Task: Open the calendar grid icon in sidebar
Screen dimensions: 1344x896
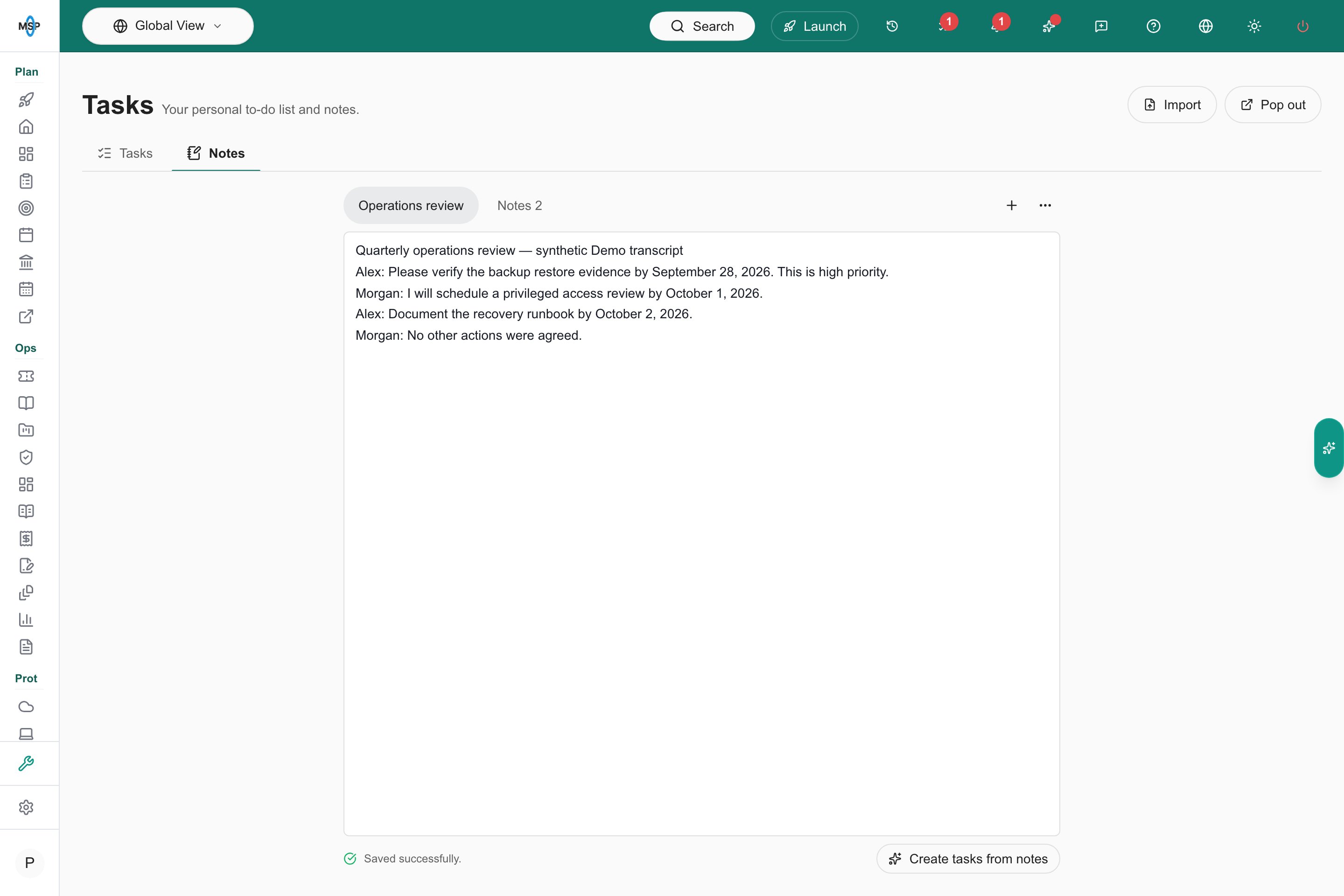Action: [26, 289]
